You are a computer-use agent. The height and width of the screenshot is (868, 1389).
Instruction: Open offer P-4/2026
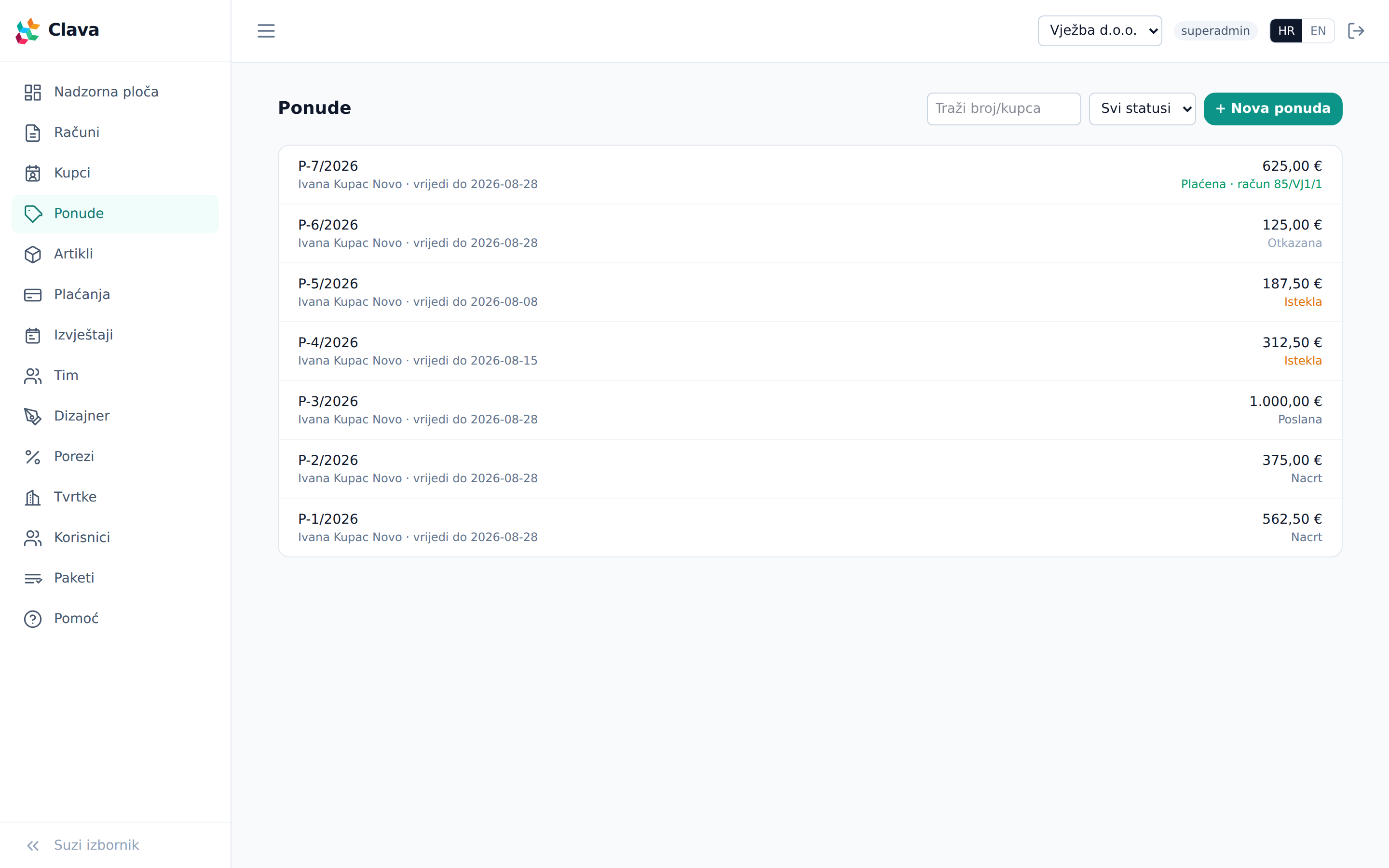point(810,352)
